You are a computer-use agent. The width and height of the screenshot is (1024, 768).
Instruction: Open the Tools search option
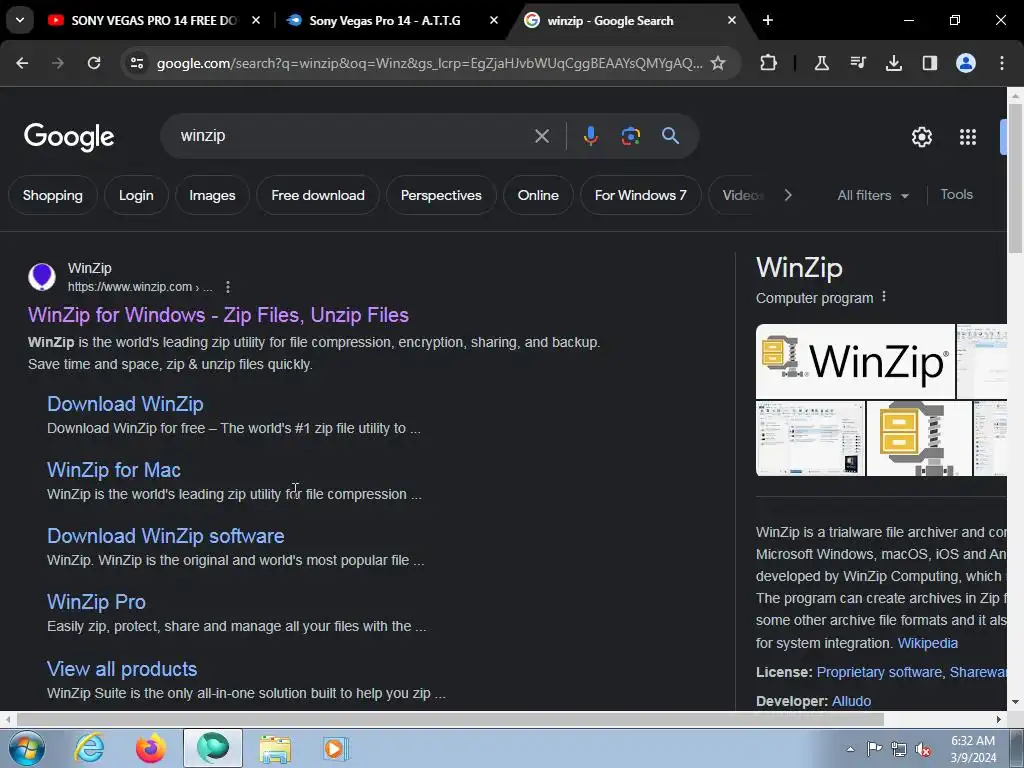(x=956, y=195)
